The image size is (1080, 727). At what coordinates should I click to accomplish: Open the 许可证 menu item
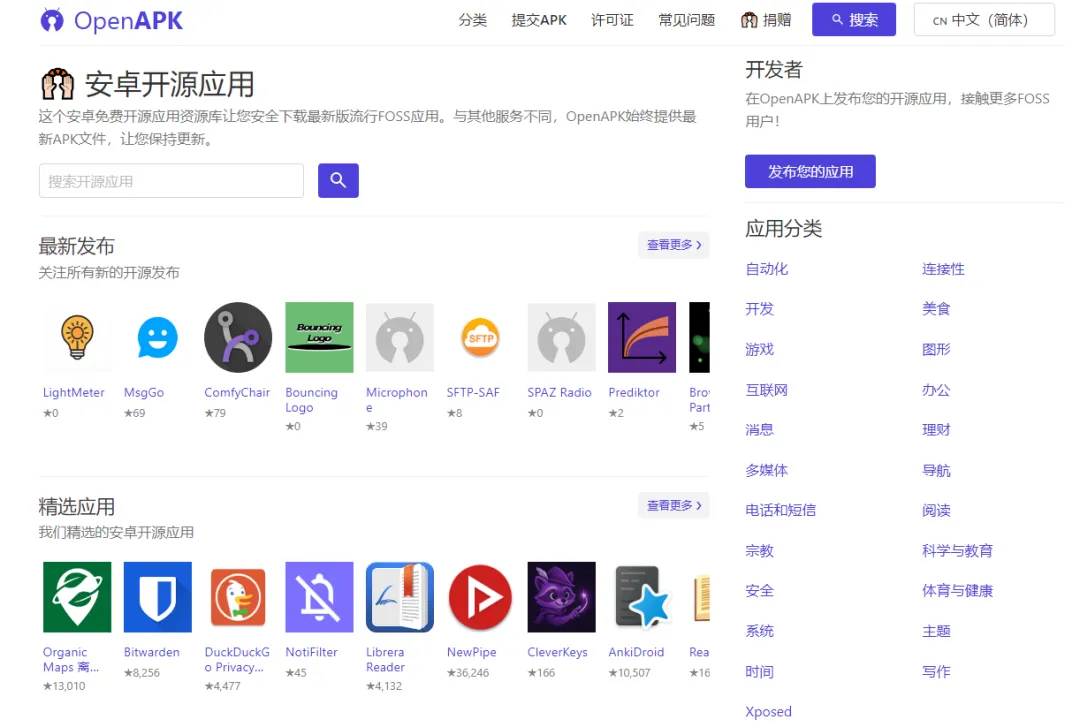tap(612, 20)
